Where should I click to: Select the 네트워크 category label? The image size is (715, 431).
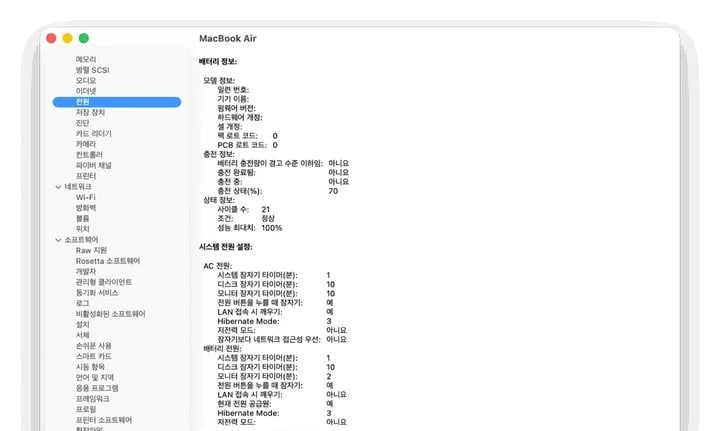coord(78,187)
